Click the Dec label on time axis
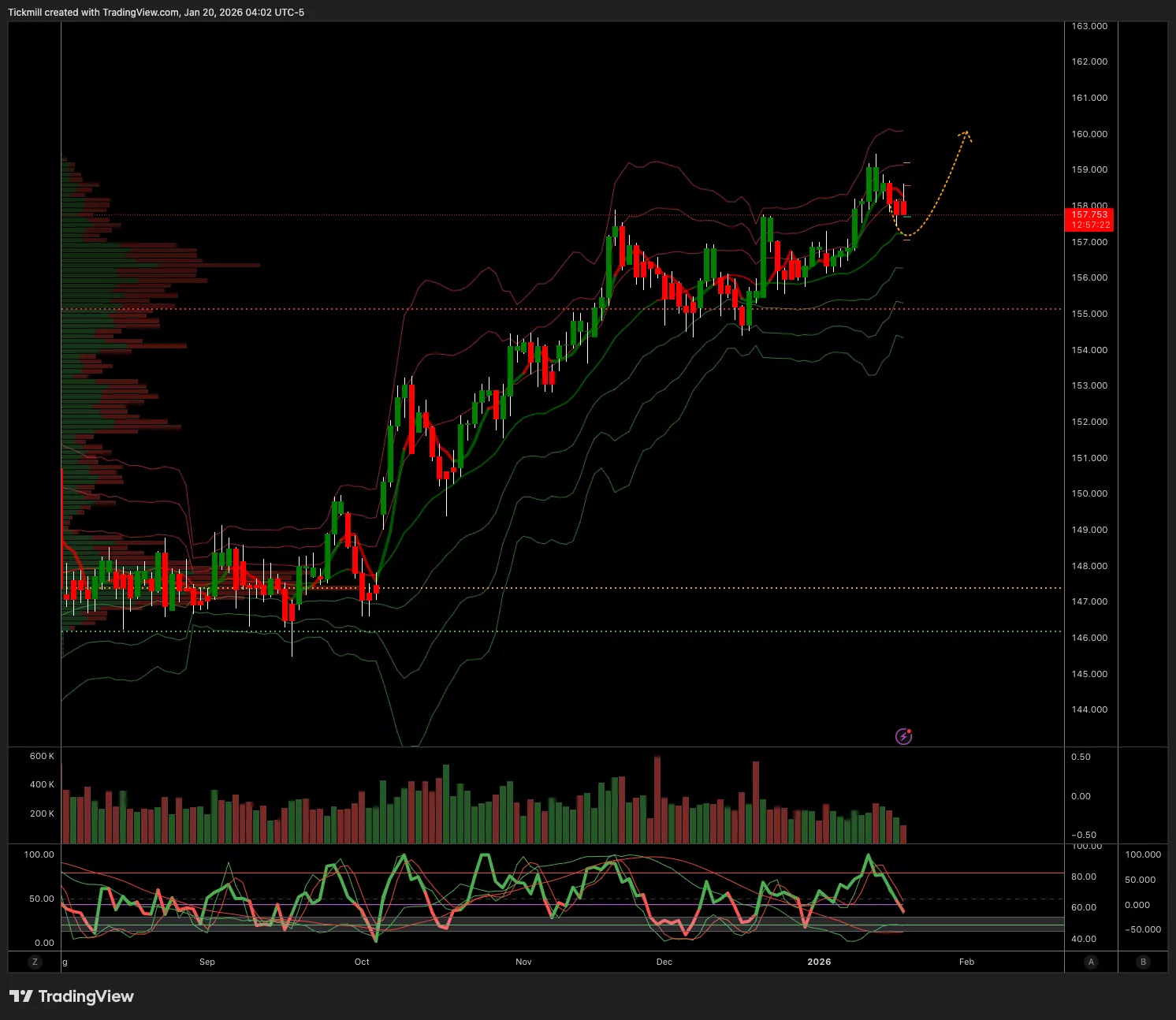 [664, 962]
